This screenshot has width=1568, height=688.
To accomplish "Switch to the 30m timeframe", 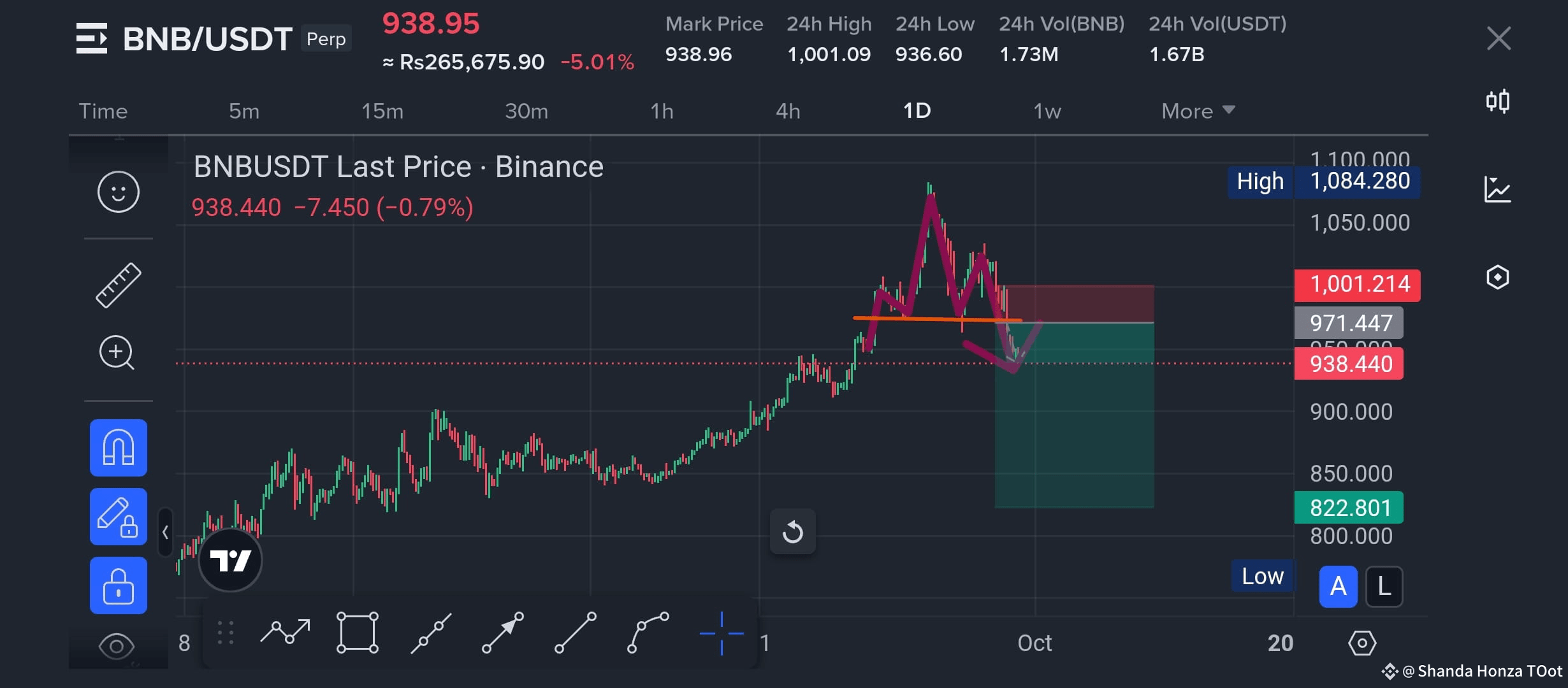I will pos(526,111).
